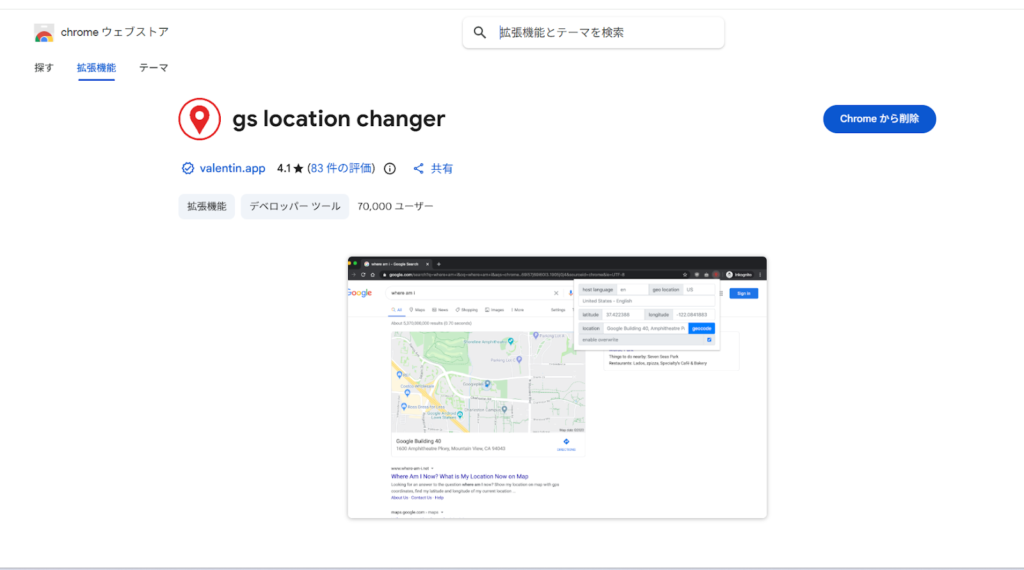The height and width of the screenshot is (570, 1024).
Task: Click the Chrome Web Store logo icon
Action: pos(44,33)
